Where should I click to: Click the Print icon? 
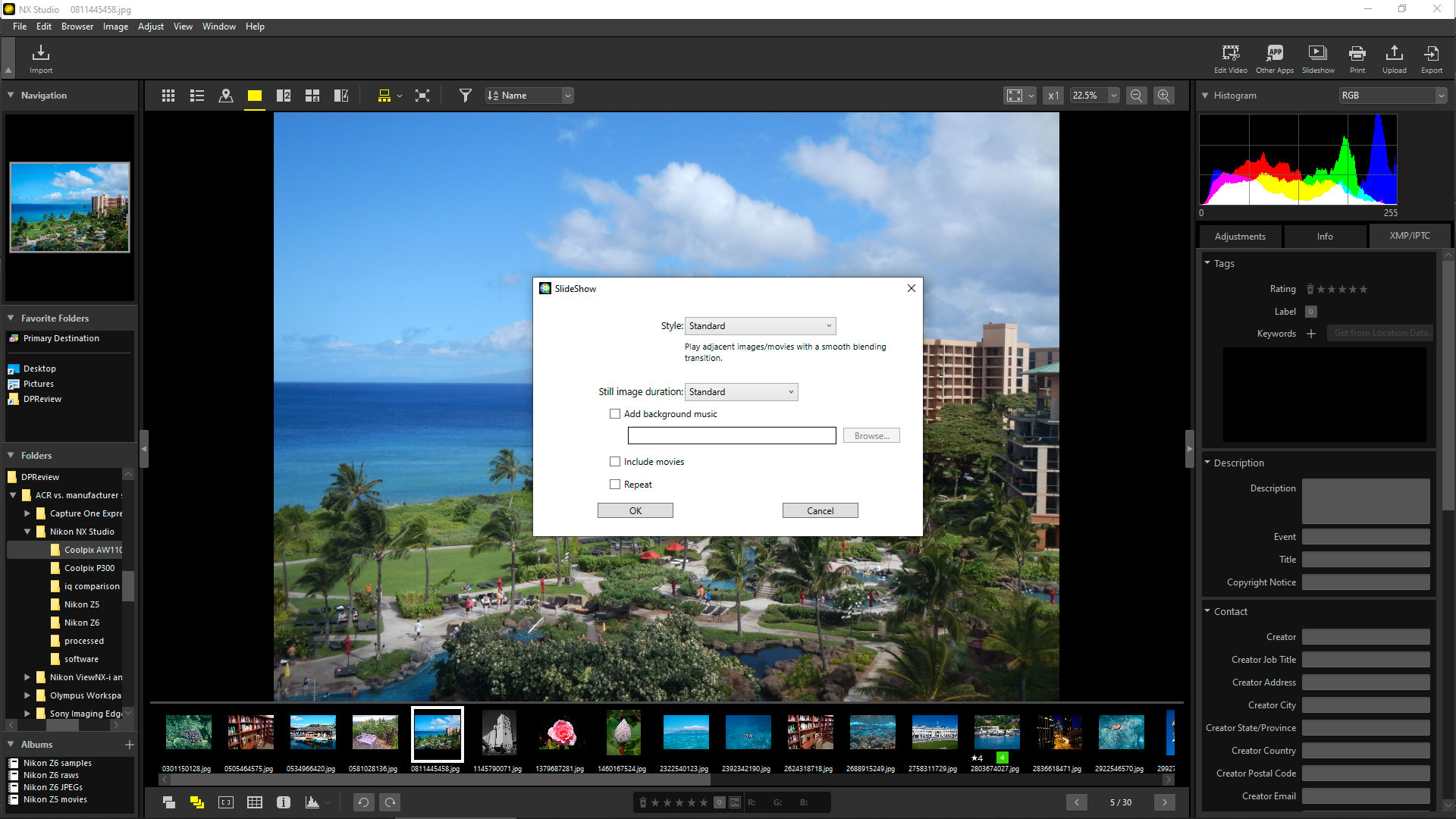(1357, 58)
